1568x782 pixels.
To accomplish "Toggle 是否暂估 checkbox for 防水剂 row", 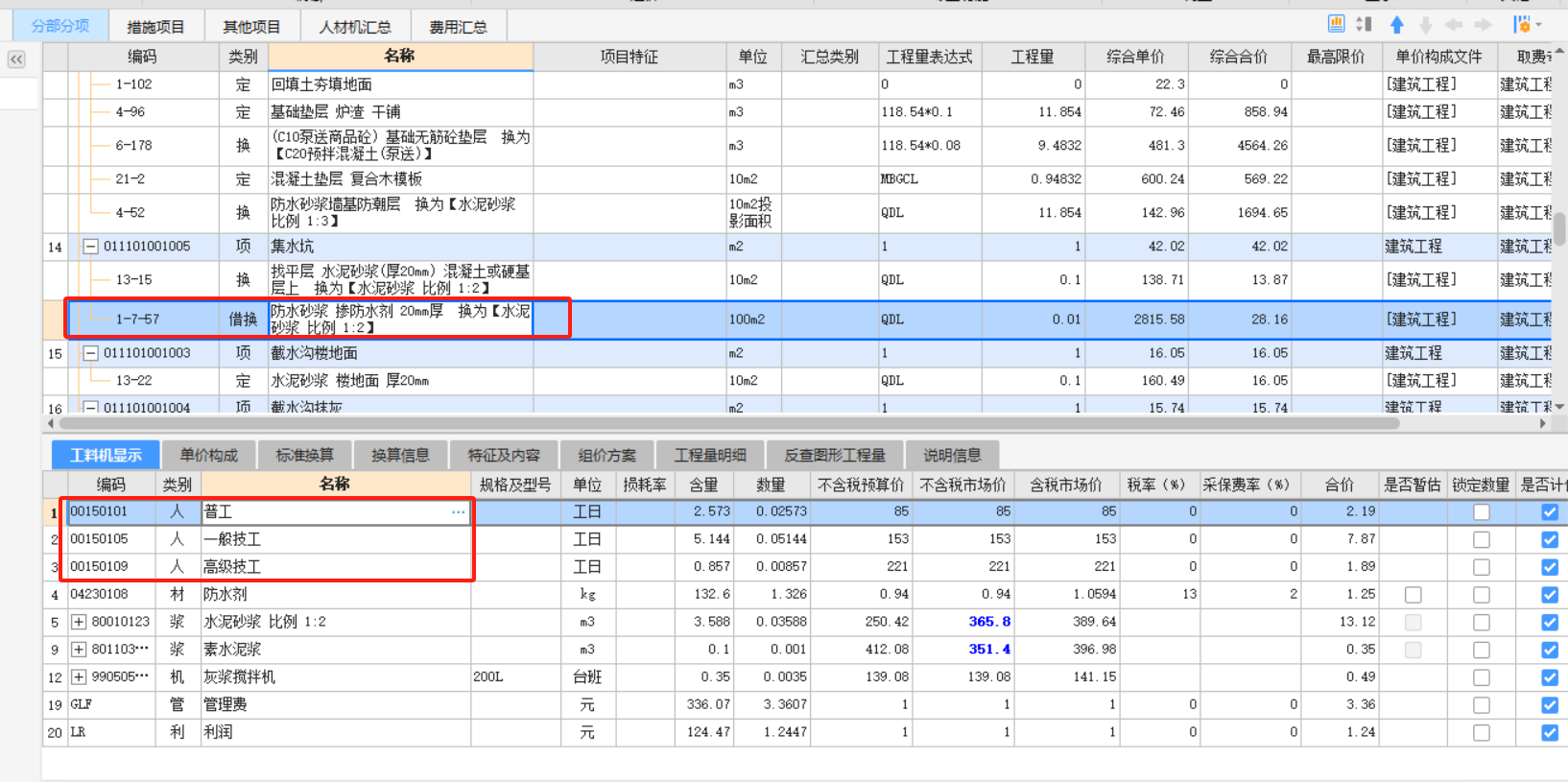I will click(x=1413, y=595).
